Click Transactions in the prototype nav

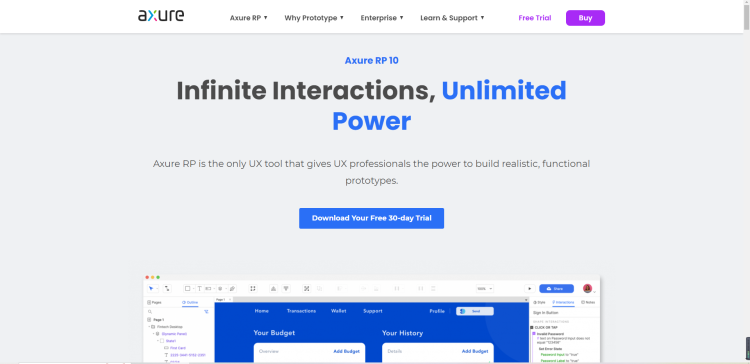tap(301, 311)
